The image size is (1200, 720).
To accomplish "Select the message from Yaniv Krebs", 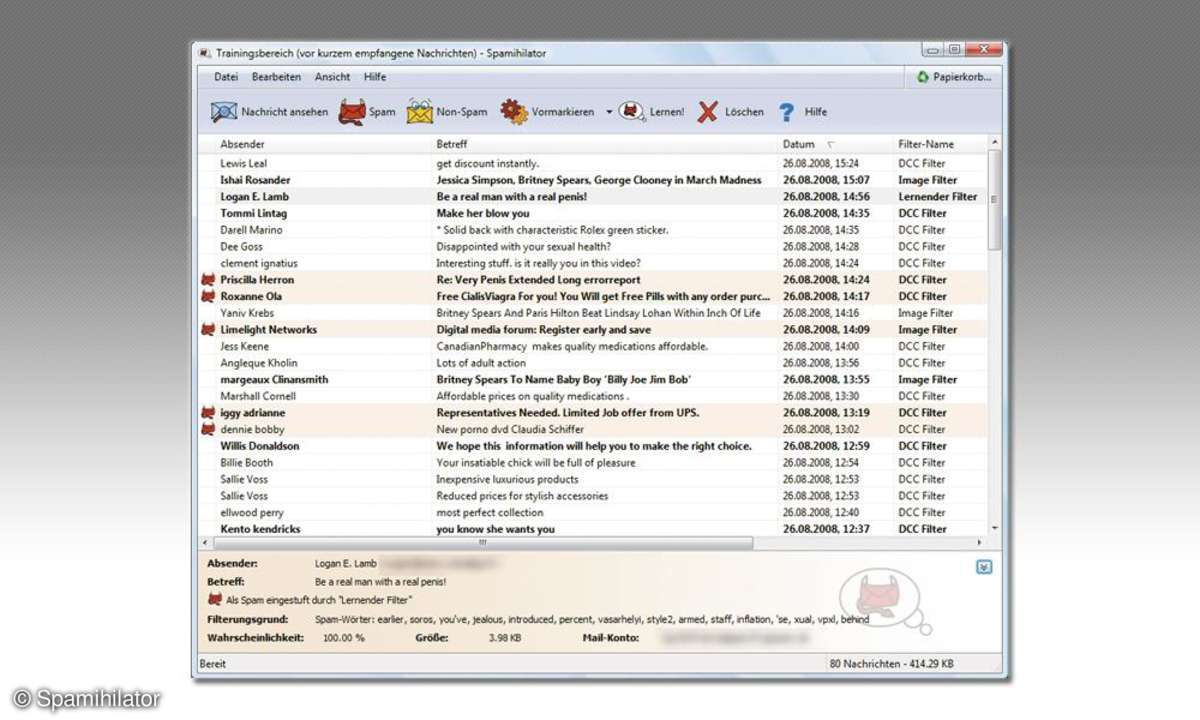I will (x=592, y=313).
